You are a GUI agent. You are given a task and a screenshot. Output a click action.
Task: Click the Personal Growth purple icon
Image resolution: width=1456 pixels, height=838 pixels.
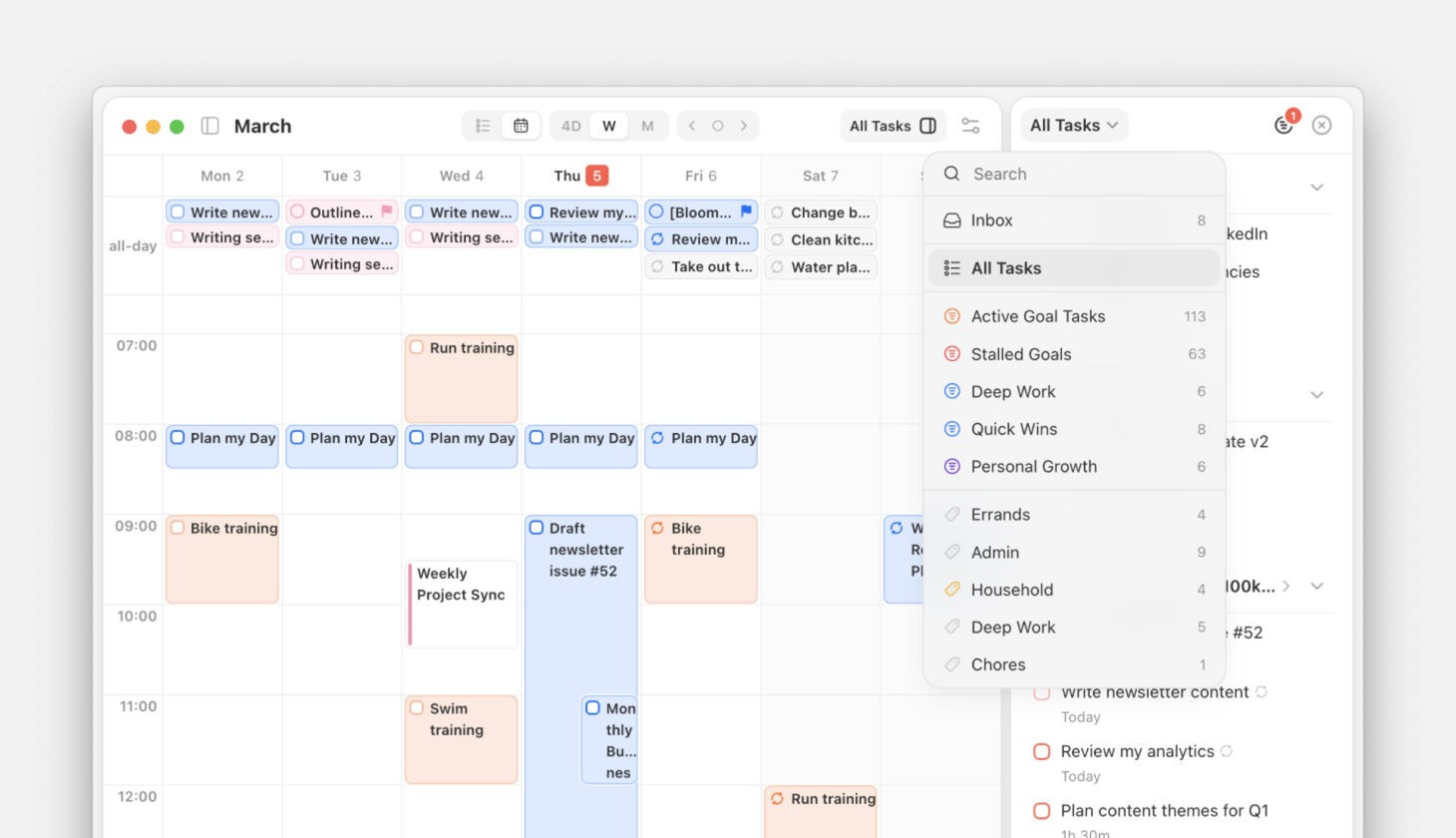(952, 467)
